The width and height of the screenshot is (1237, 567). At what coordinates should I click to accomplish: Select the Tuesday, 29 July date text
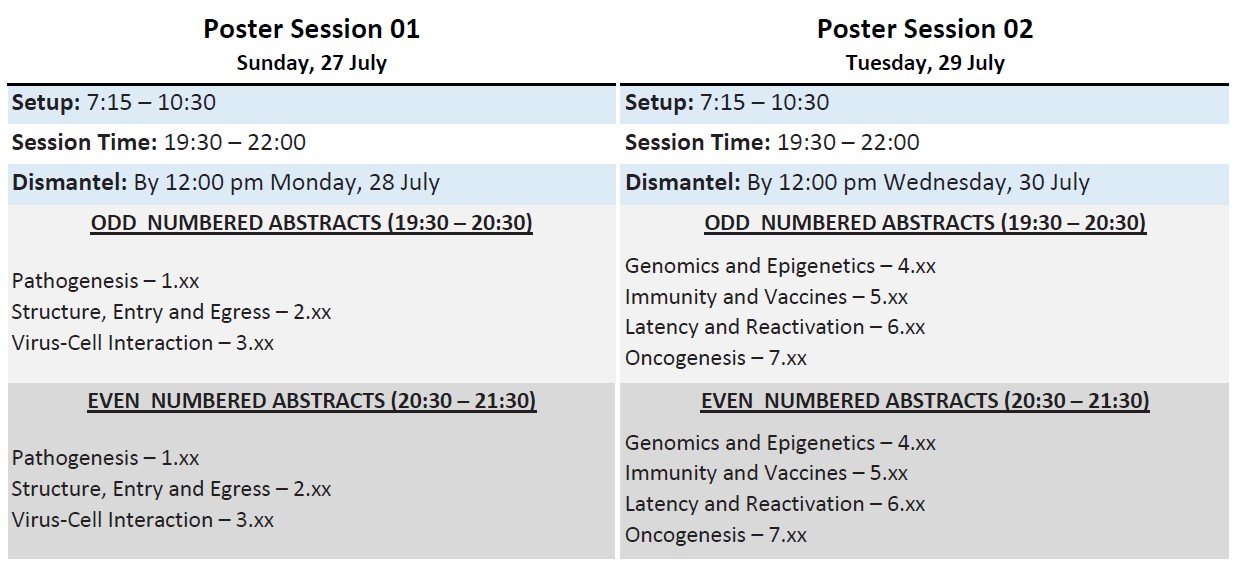click(925, 63)
